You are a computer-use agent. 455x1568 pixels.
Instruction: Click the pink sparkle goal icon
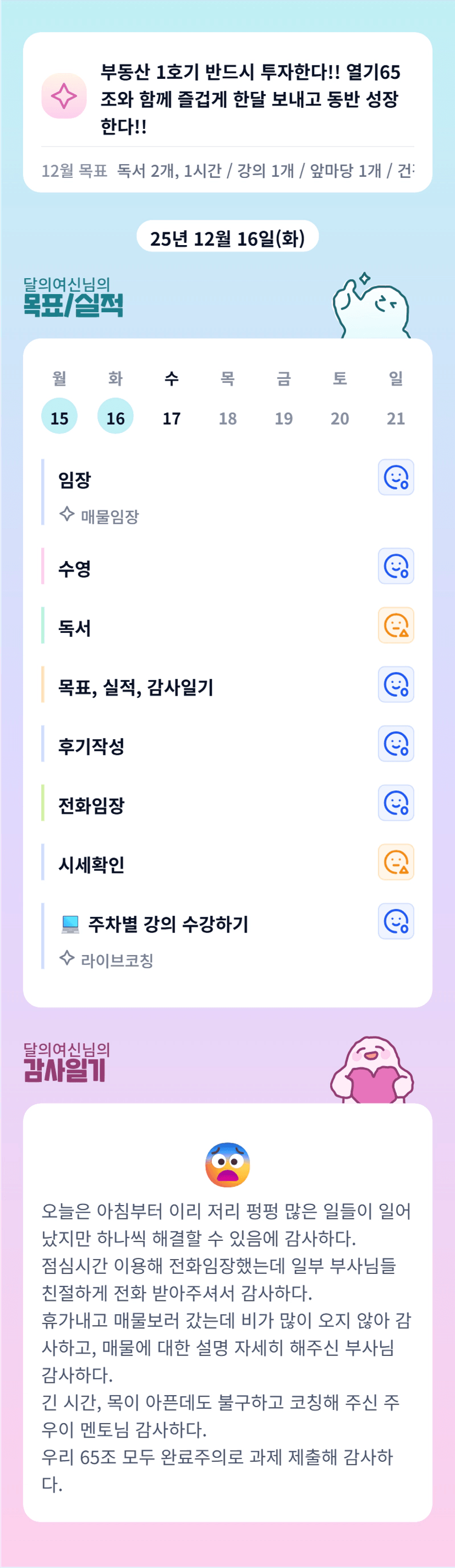[x=64, y=96]
